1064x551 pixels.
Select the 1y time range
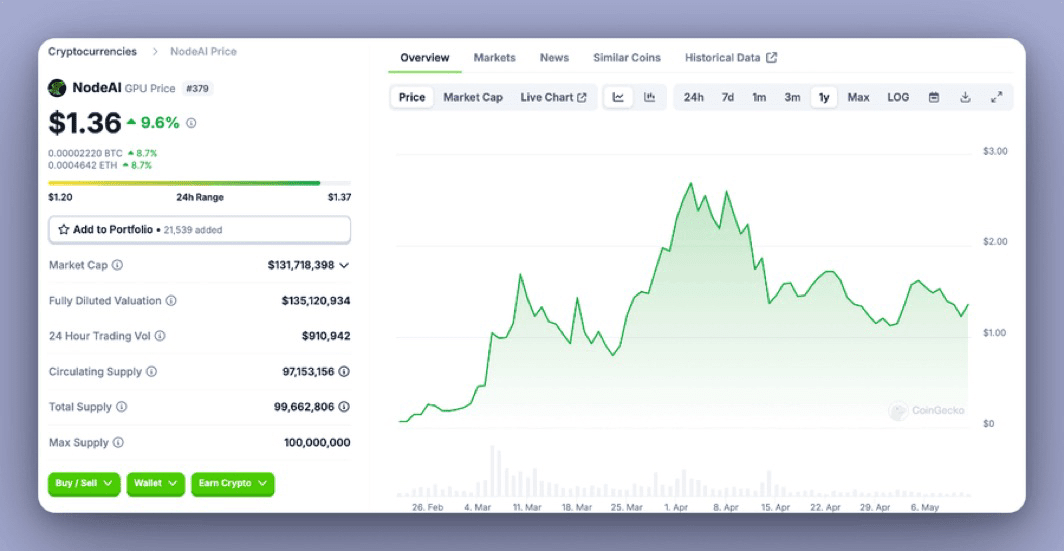click(x=824, y=97)
